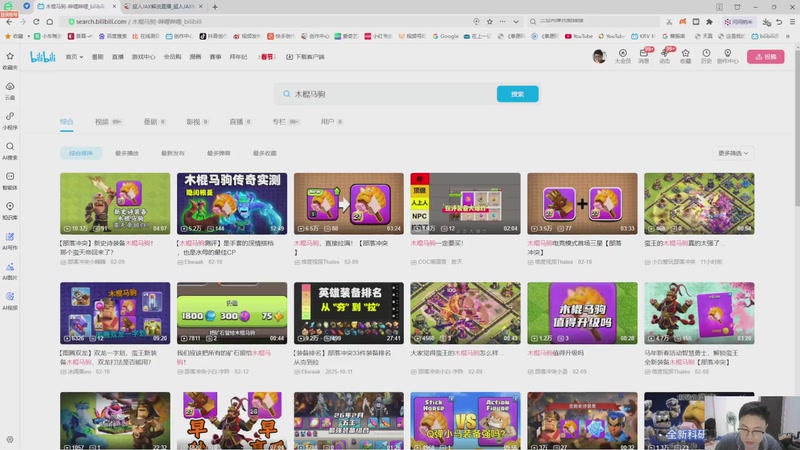Open sidebar settings gear at bottom left
Screen dimensions: 800x450
point(10,439)
